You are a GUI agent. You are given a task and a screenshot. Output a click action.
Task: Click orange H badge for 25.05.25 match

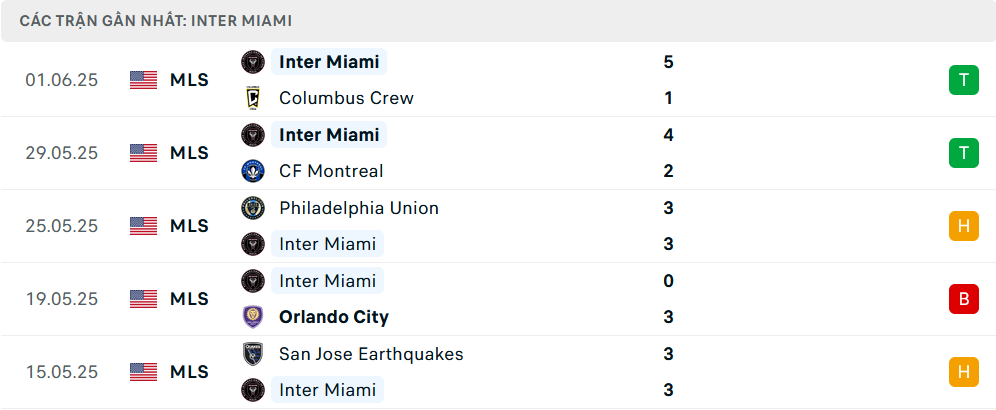963,226
